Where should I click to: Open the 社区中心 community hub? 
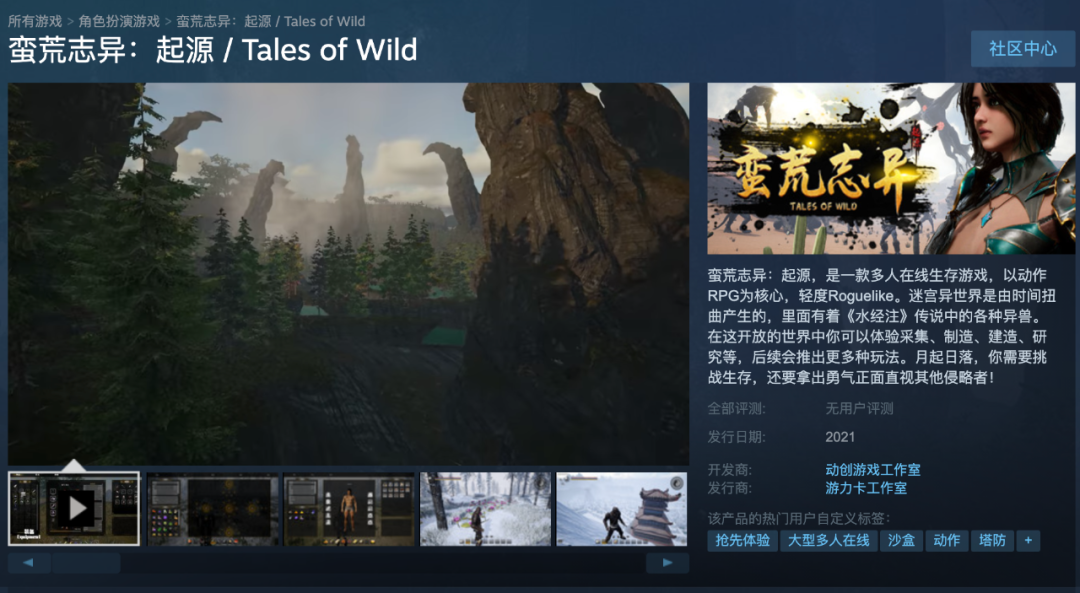(1023, 49)
